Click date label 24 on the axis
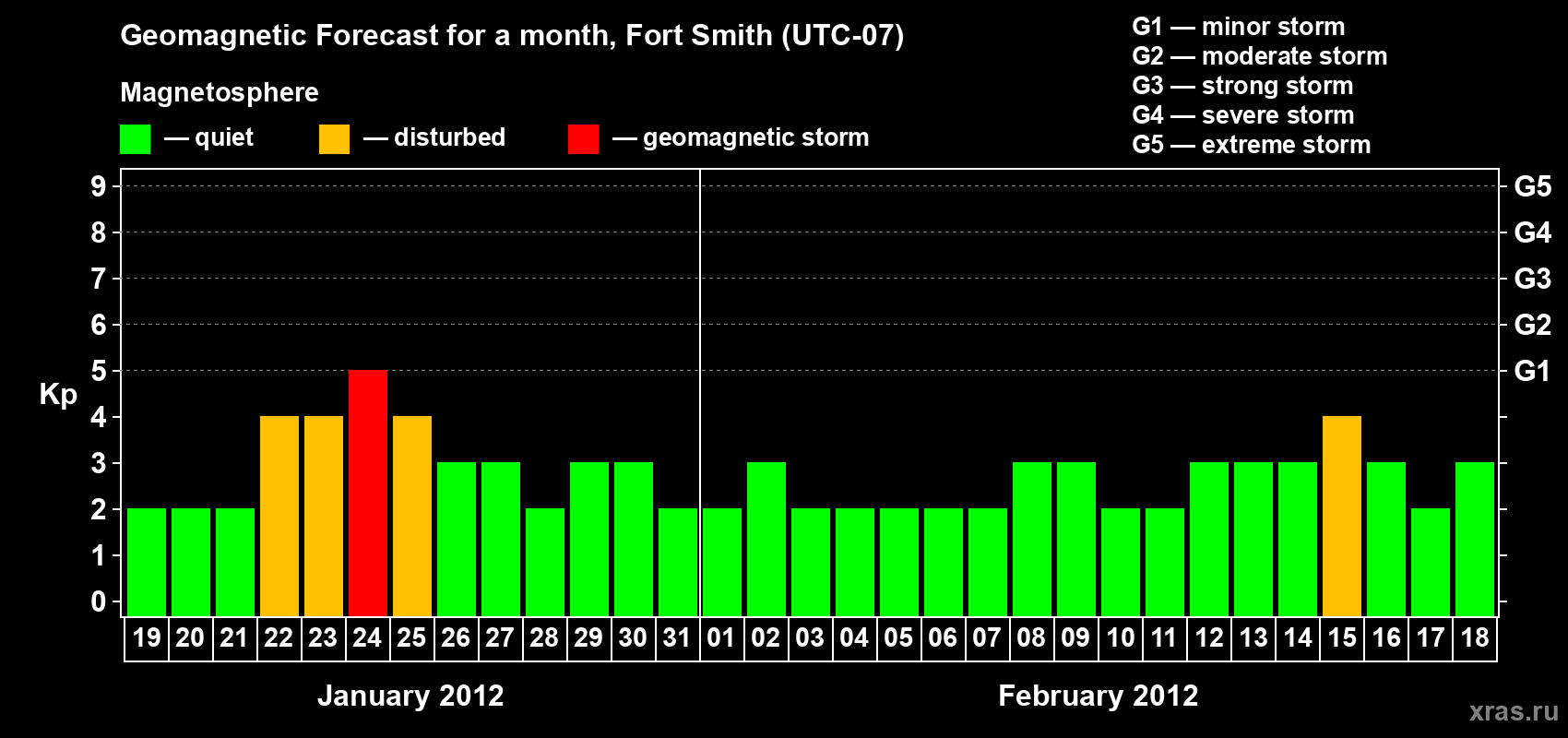1568x738 pixels. [367, 638]
